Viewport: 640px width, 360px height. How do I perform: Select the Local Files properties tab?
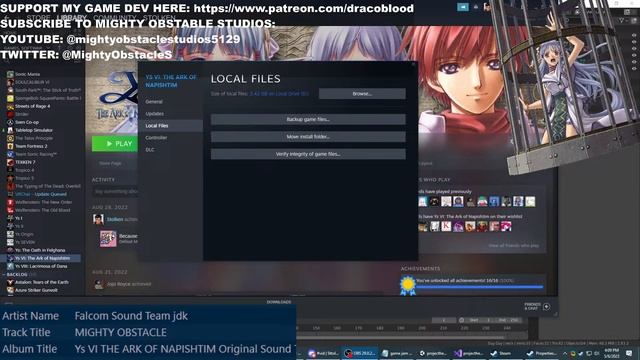coord(171,126)
